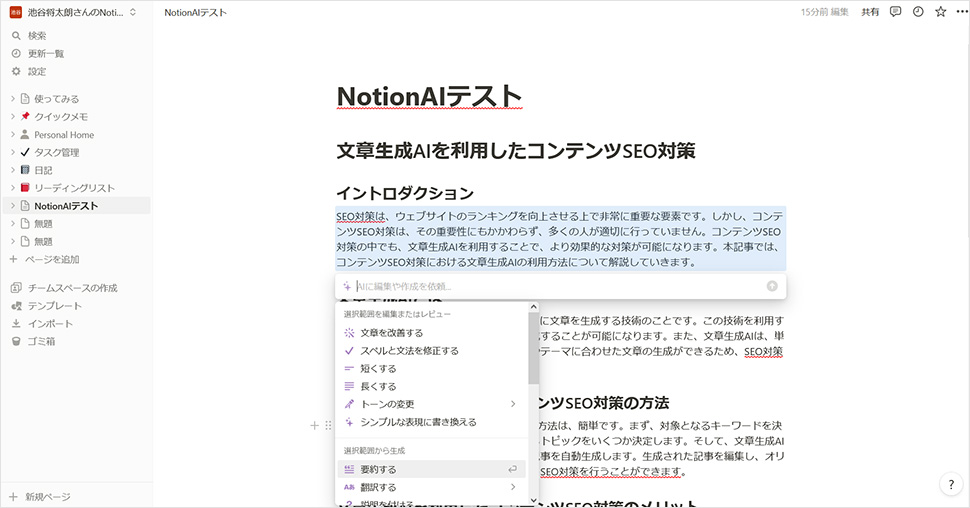Click AI menu scroll up arrow
This screenshot has height=508, width=970.
533,307
